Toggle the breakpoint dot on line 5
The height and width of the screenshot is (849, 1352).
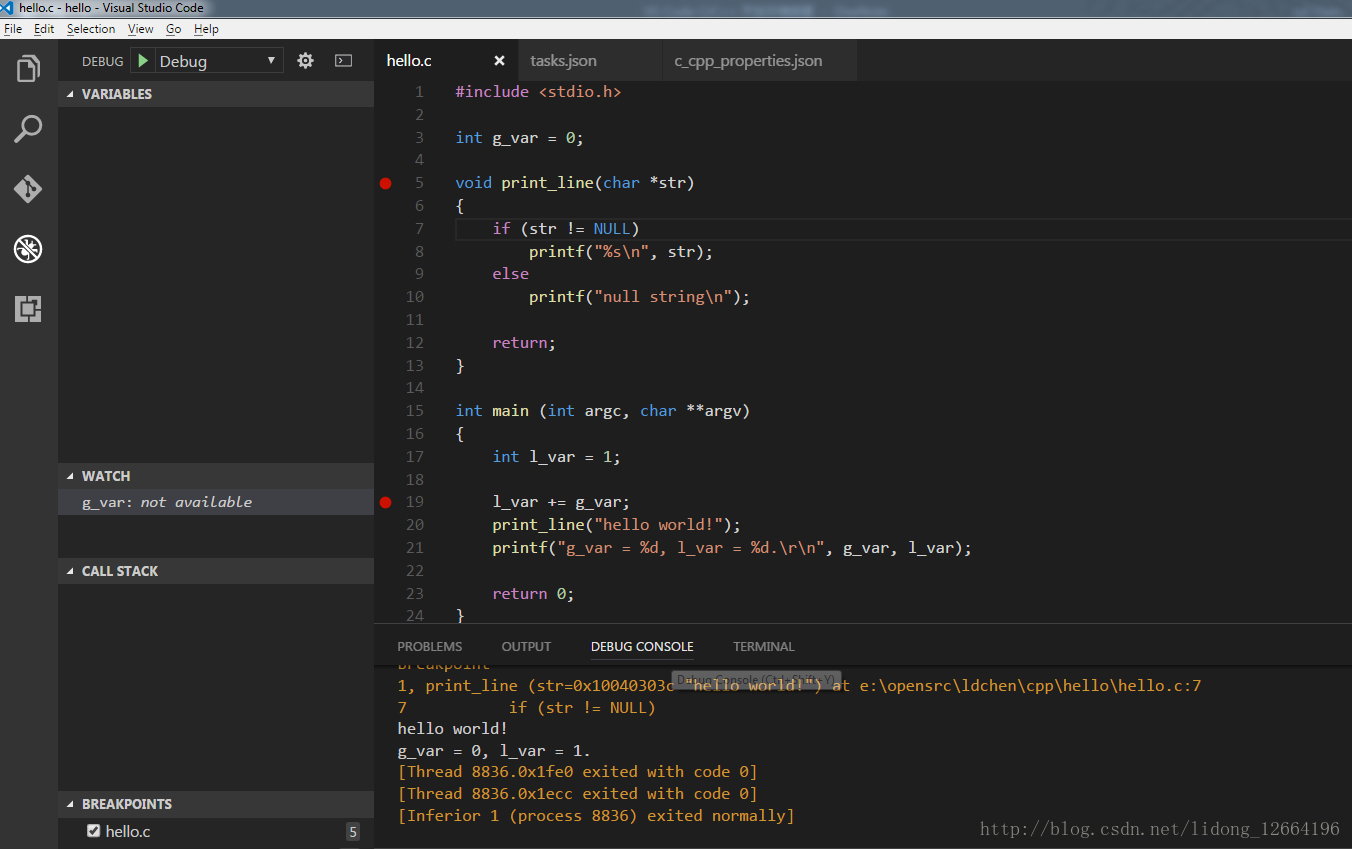coord(386,183)
